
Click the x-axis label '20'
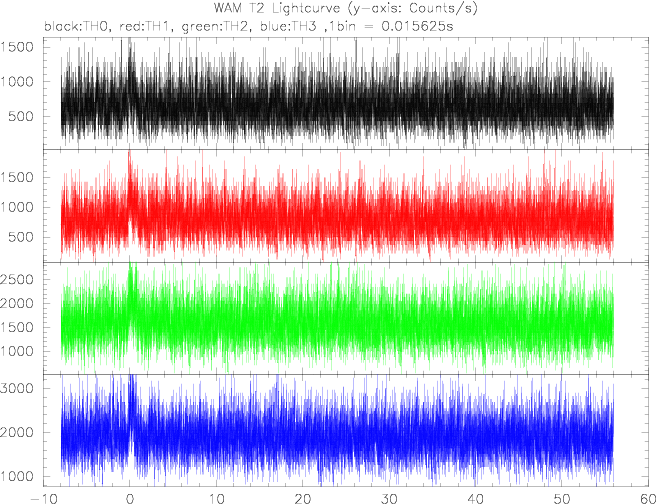pyautogui.click(x=302, y=499)
